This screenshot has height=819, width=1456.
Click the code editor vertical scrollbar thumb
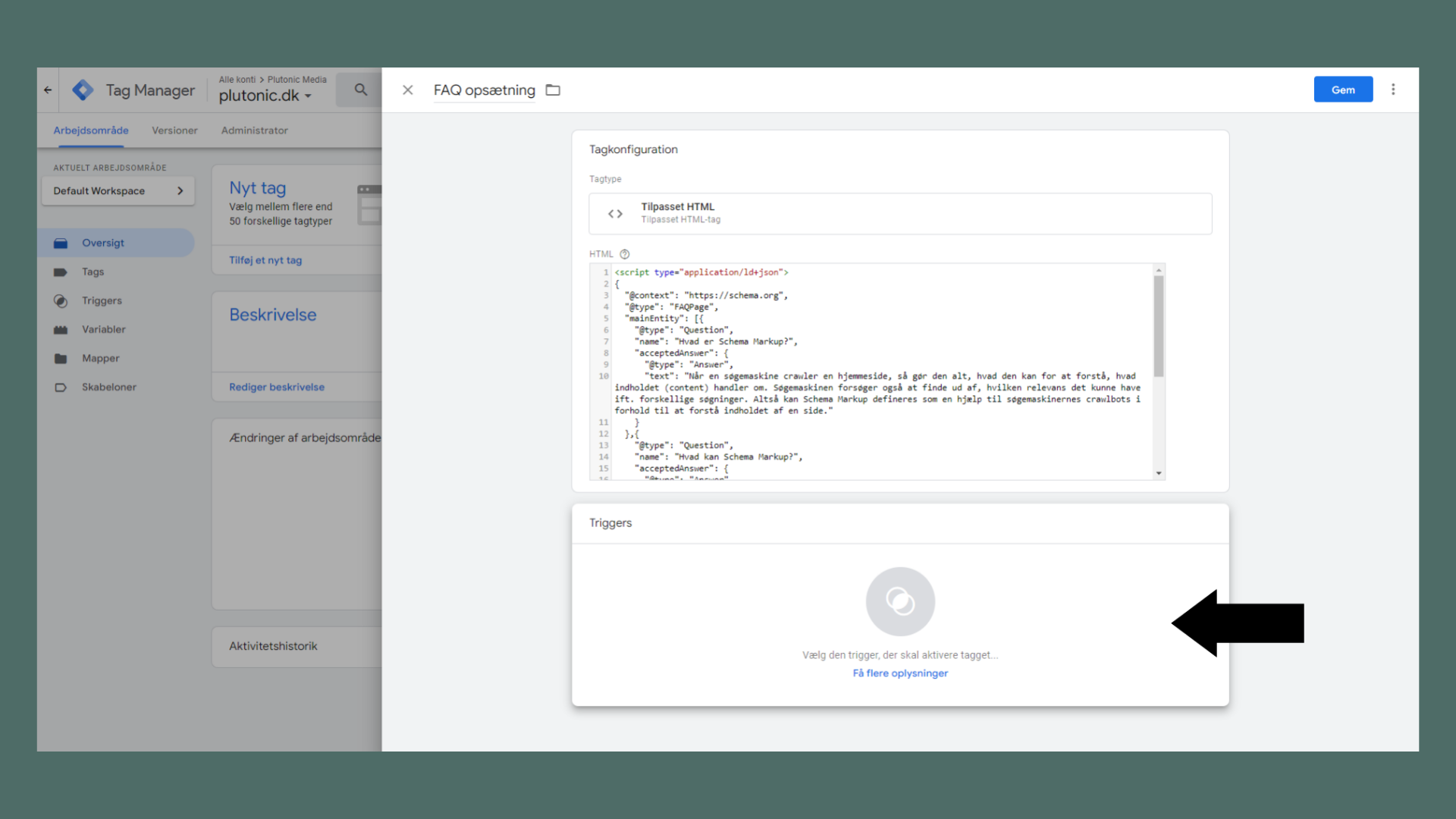pos(1159,326)
